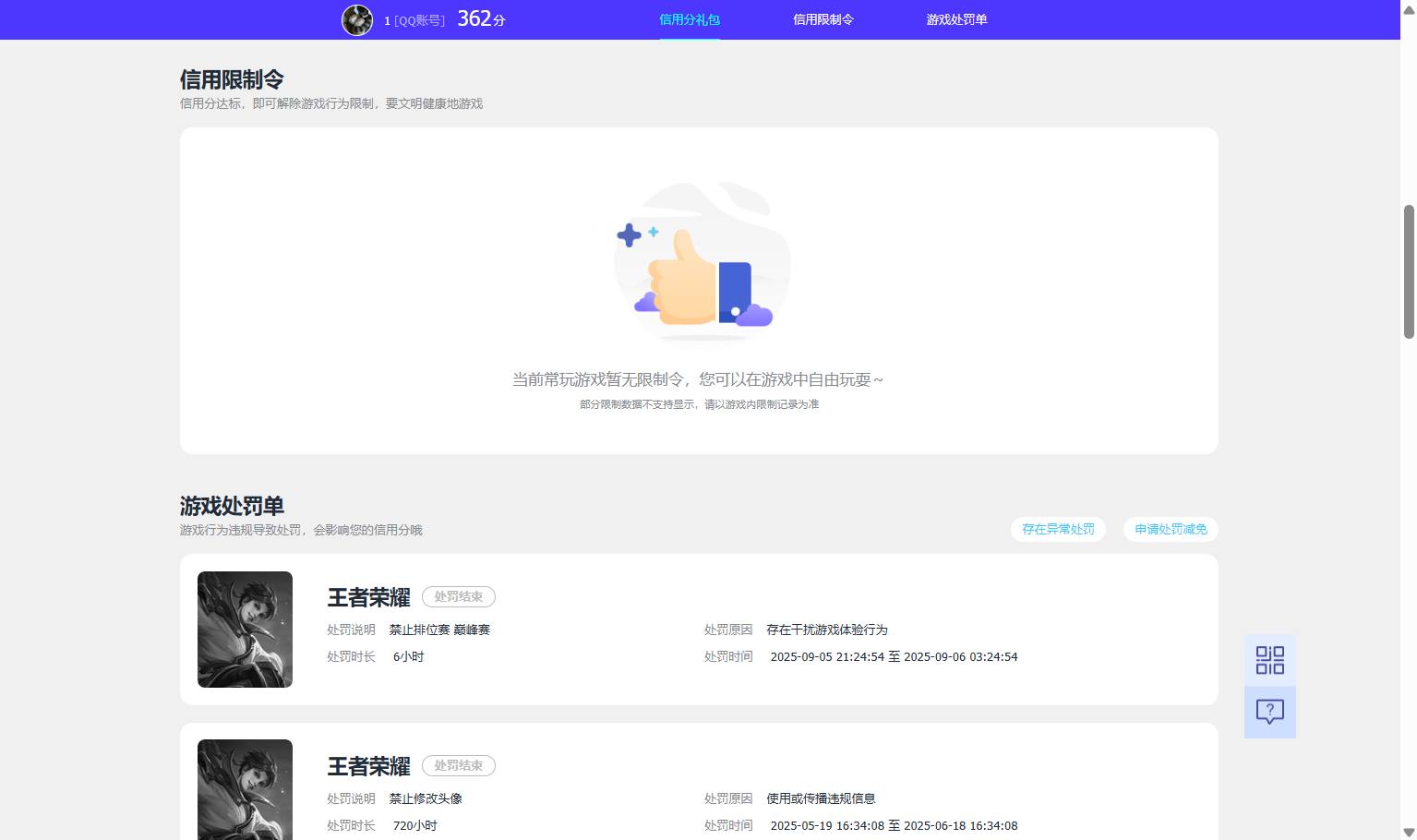
Task: Click the 游戏处罚单 section heading
Action: [x=232, y=506]
